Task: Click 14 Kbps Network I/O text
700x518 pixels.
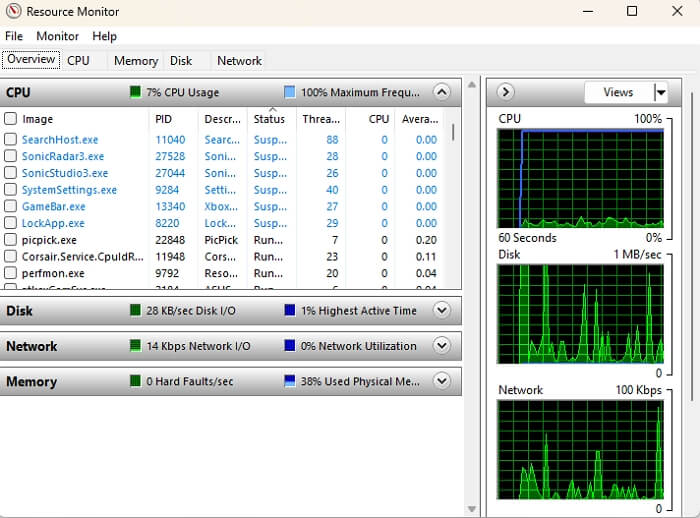Action: (198, 346)
